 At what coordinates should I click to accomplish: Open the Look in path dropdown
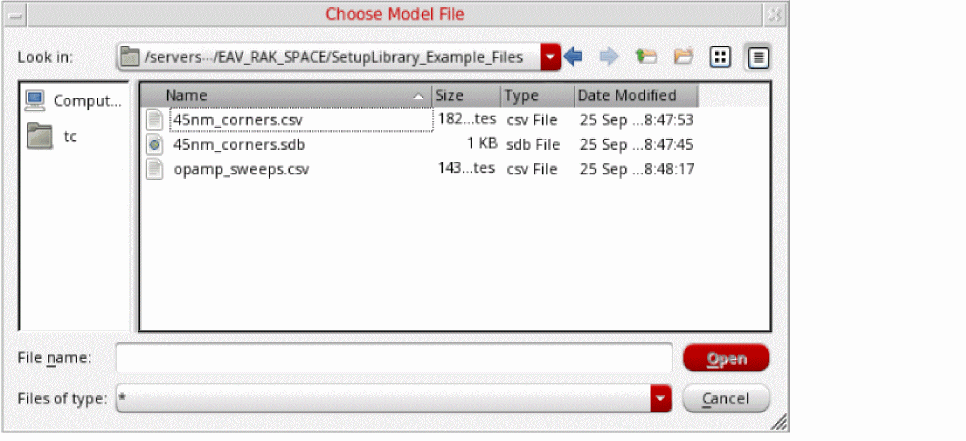pos(550,57)
